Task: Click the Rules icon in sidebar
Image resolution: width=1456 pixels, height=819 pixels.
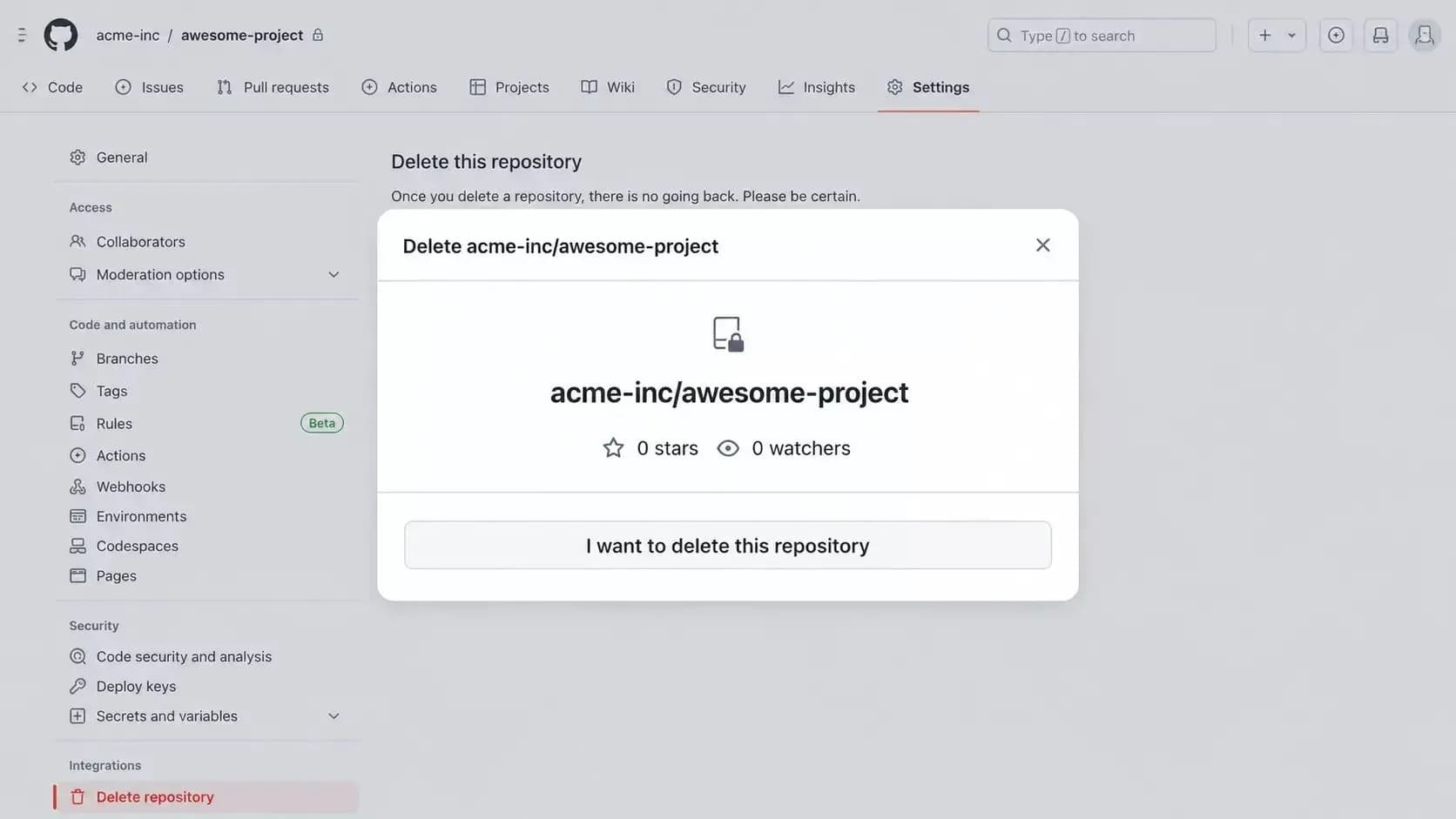Action: coord(78,424)
